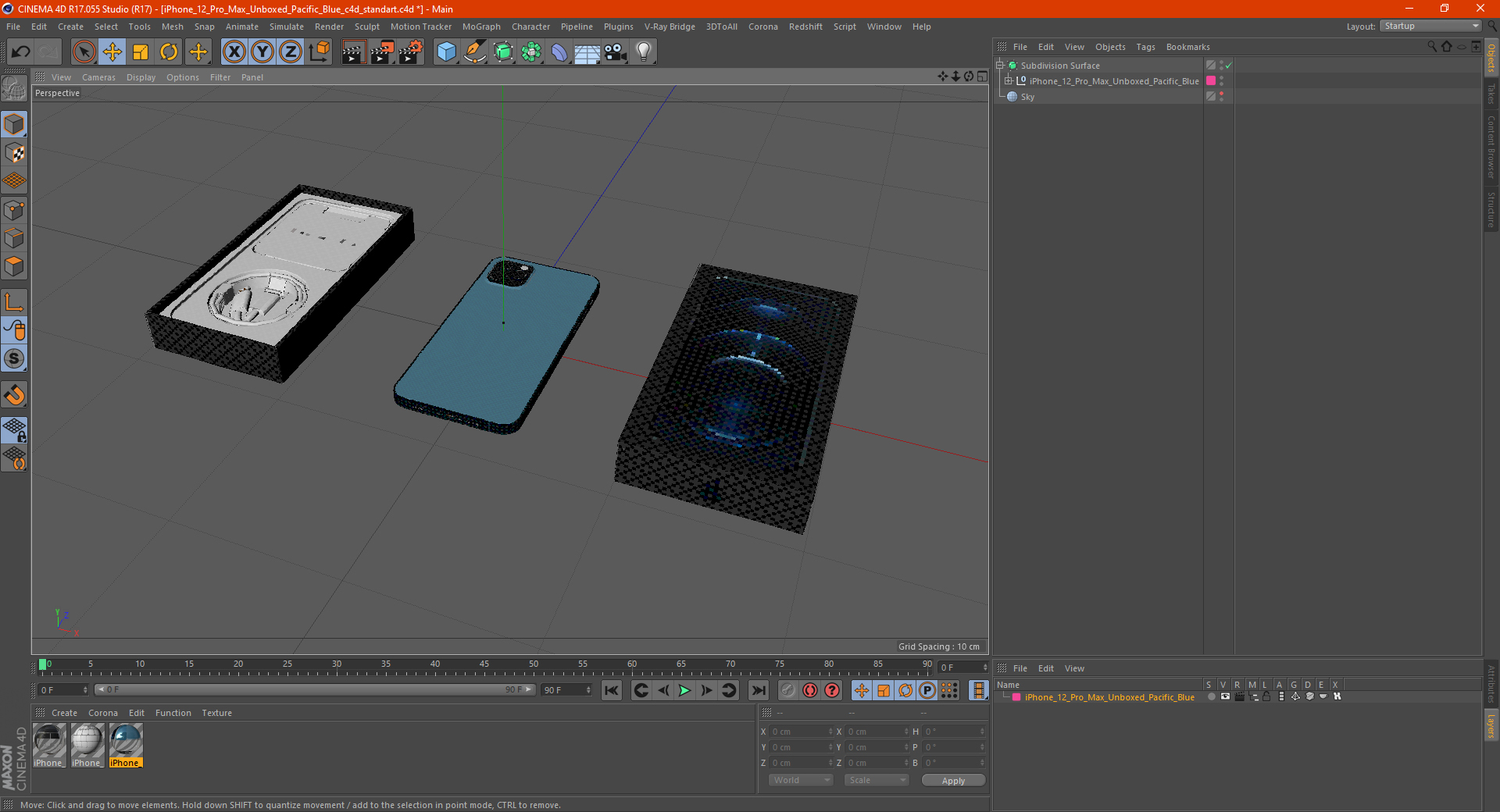This screenshot has width=1500, height=812.
Task: Toggle Y axis lock
Action: [262, 52]
